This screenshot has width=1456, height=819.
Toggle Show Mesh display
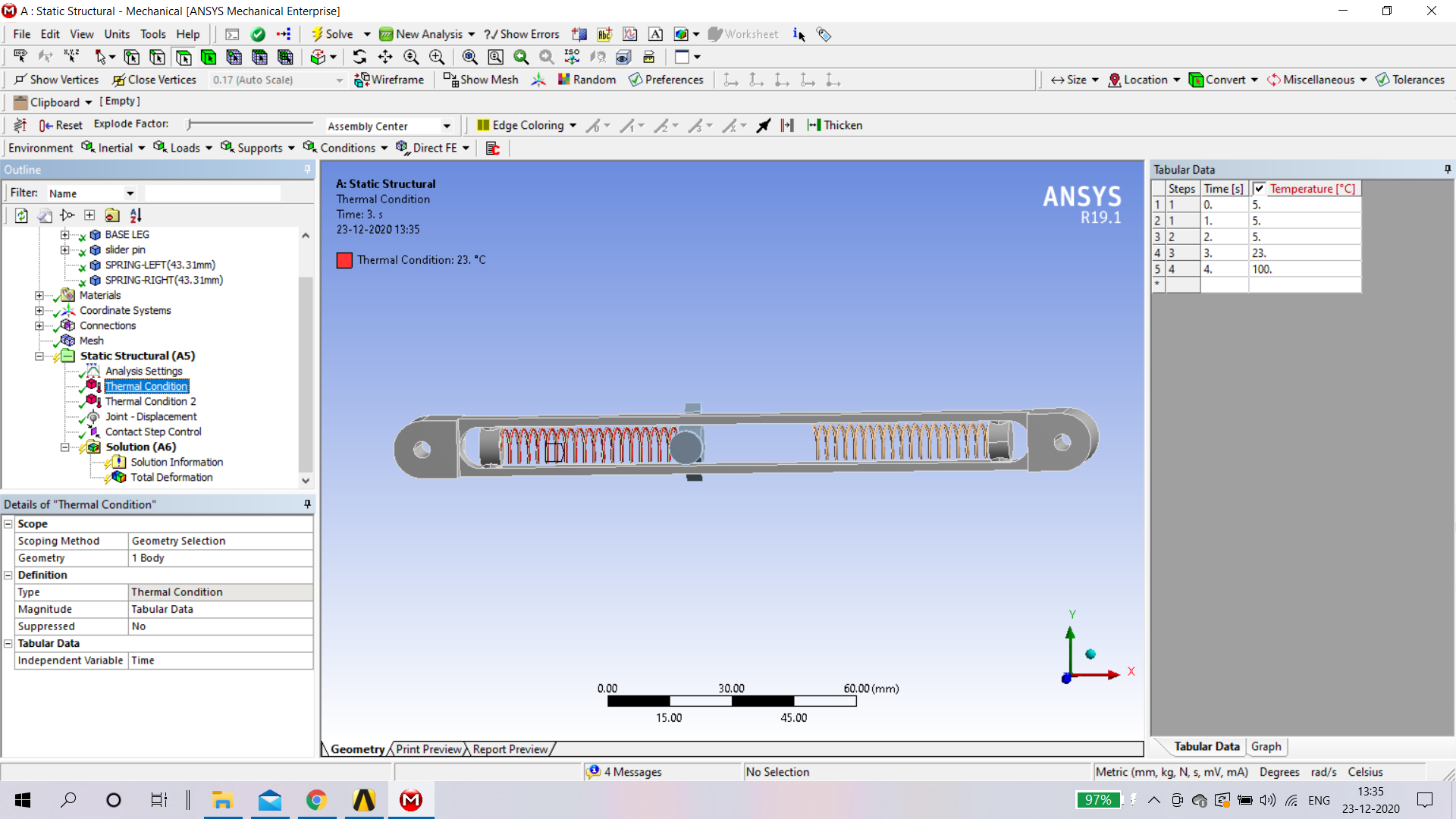[x=480, y=79]
